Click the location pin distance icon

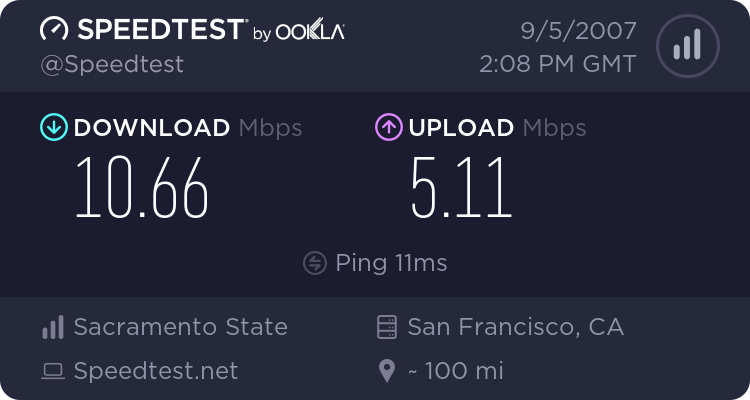click(x=387, y=372)
